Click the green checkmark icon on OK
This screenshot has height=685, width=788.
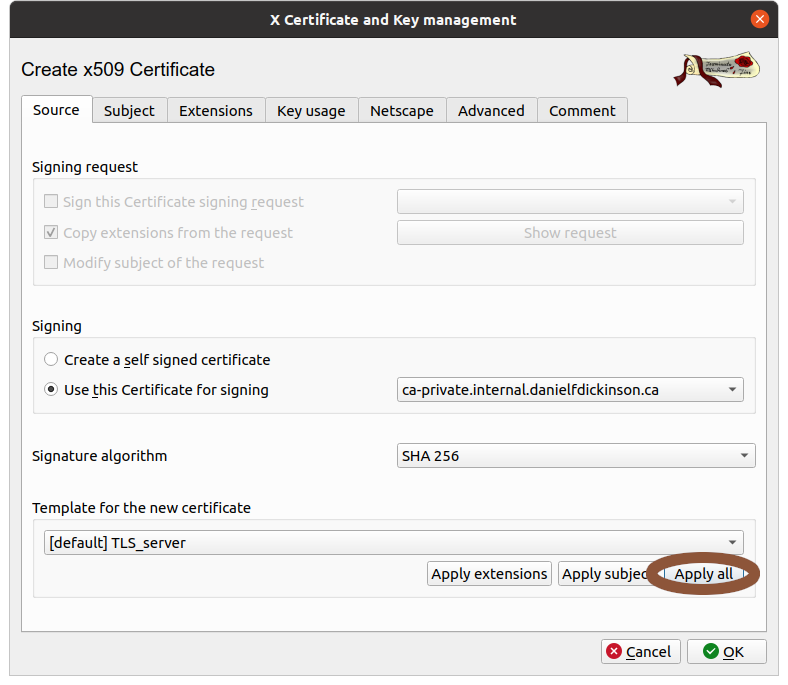click(711, 651)
